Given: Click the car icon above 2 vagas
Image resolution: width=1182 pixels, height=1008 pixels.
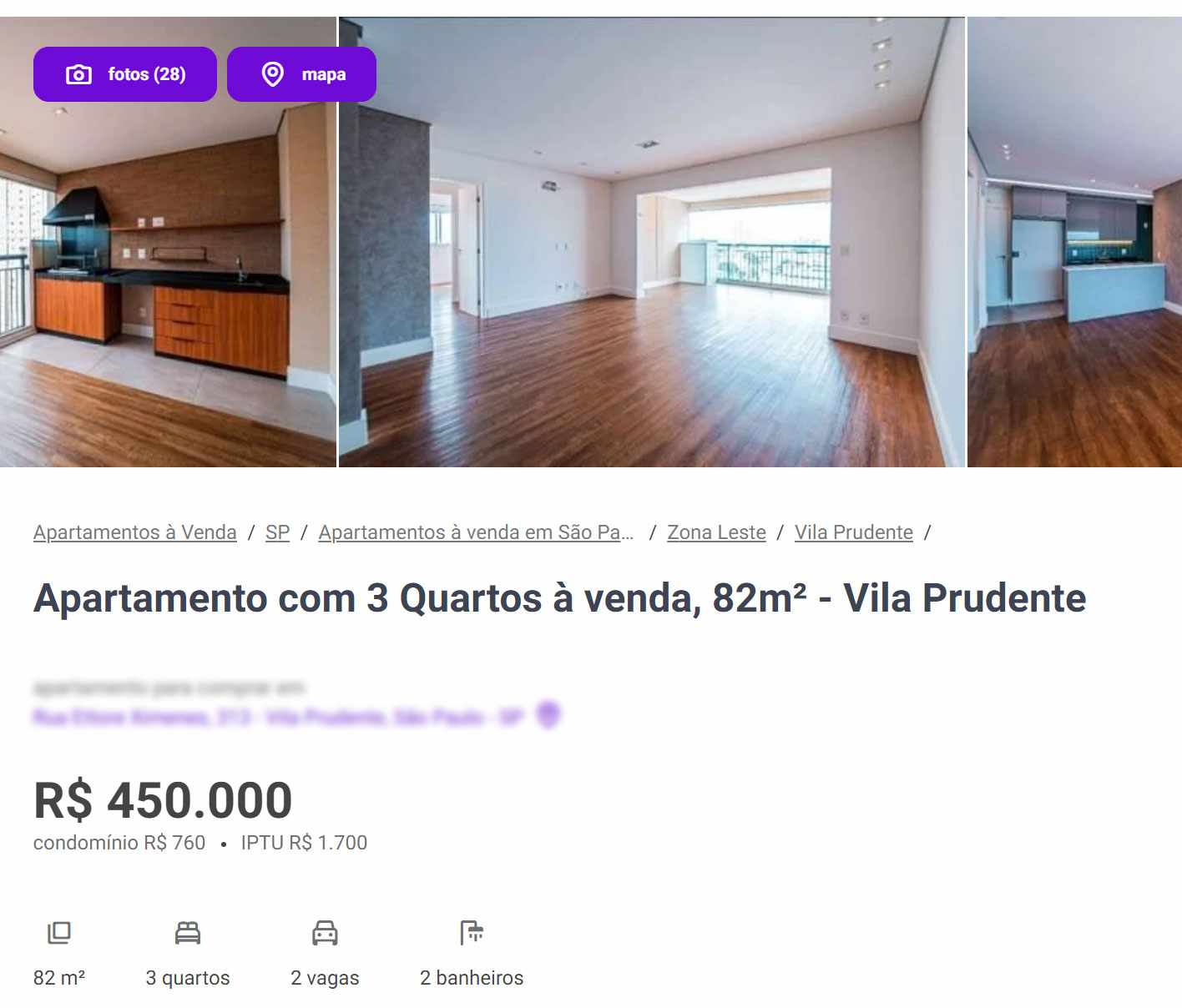Looking at the screenshot, I should tap(325, 933).
